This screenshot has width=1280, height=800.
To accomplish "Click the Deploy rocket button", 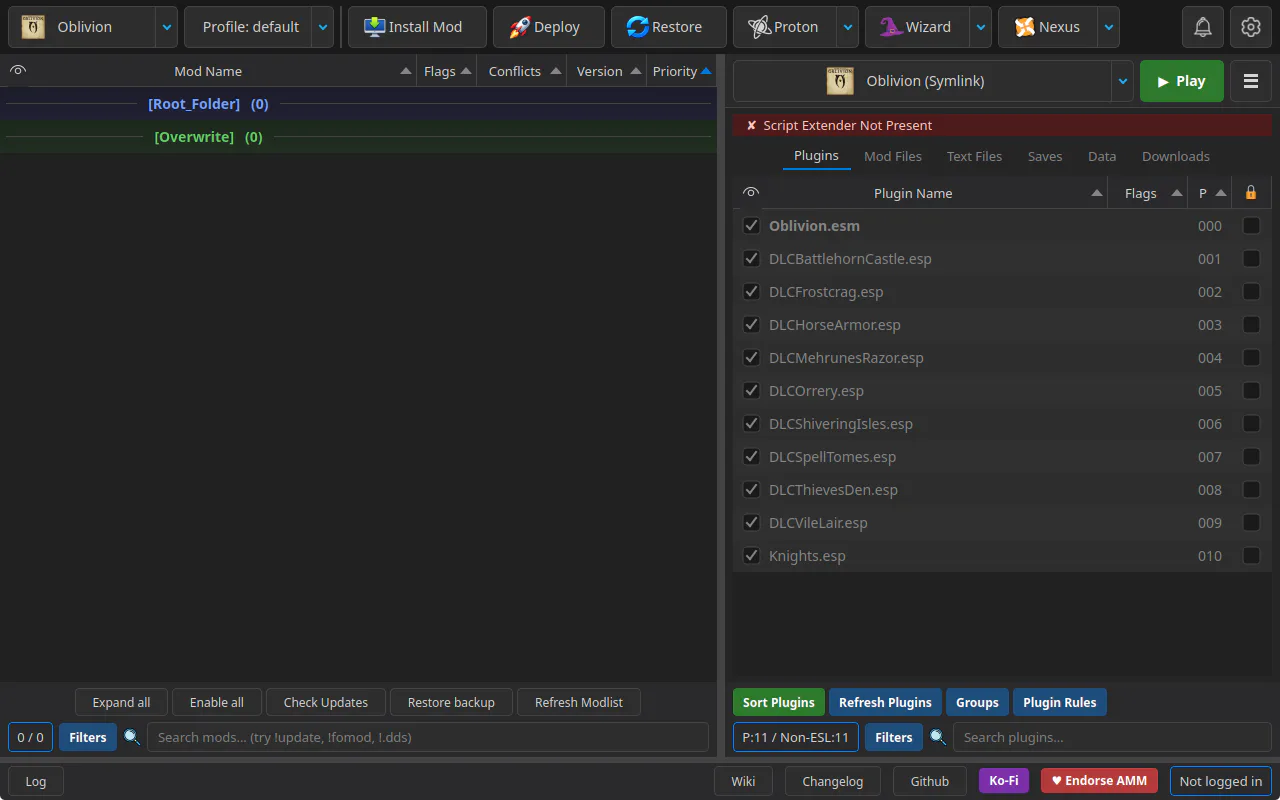I will pos(549,27).
